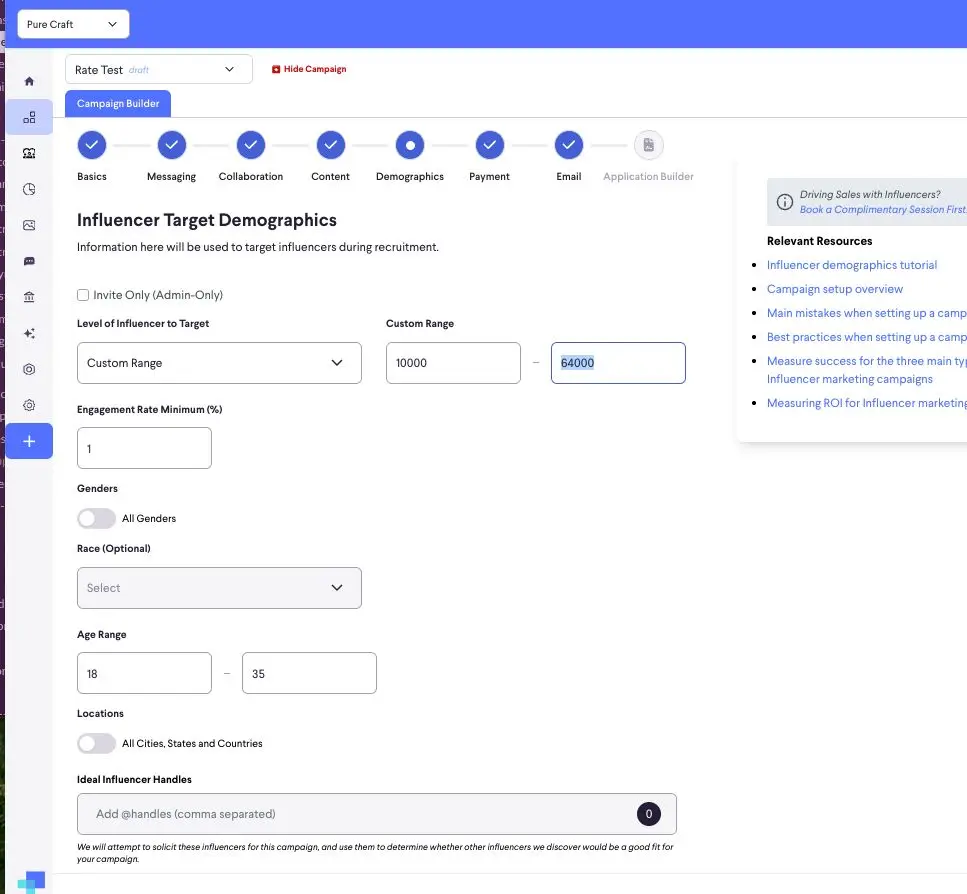Image resolution: width=967 pixels, height=894 pixels.
Task: Open Book a Complimentary Session First link
Action: (x=883, y=210)
